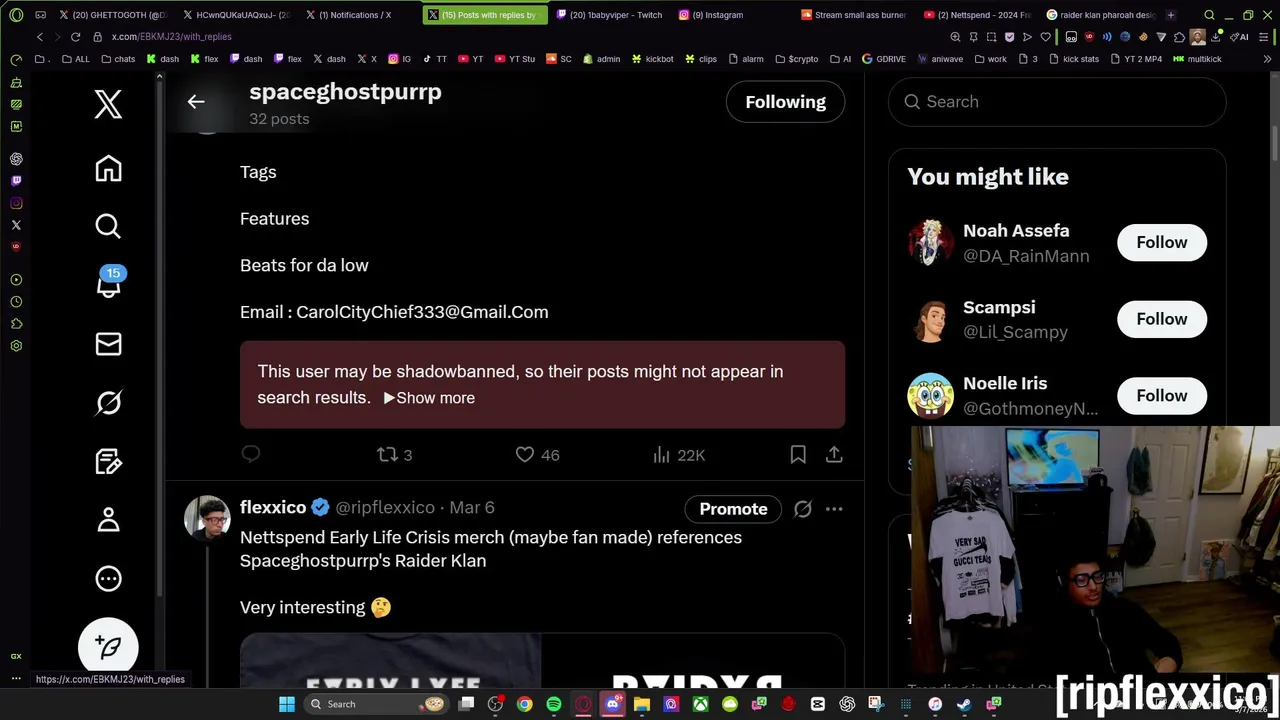Open File Explorer from the taskbar
Viewport: 1280px width, 720px height.
pyautogui.click(x=642, y=704)
